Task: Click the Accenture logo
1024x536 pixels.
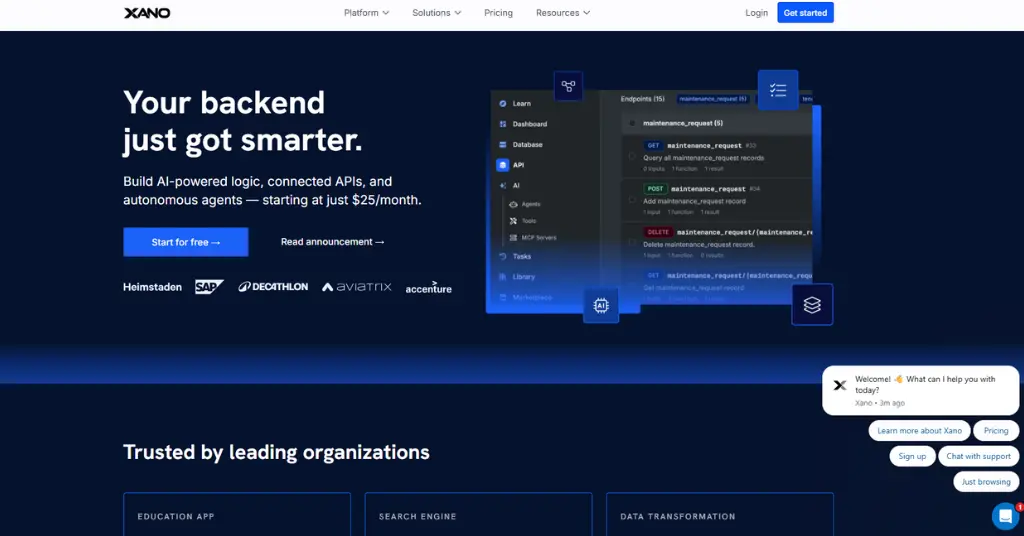Action: coord(428,288)
